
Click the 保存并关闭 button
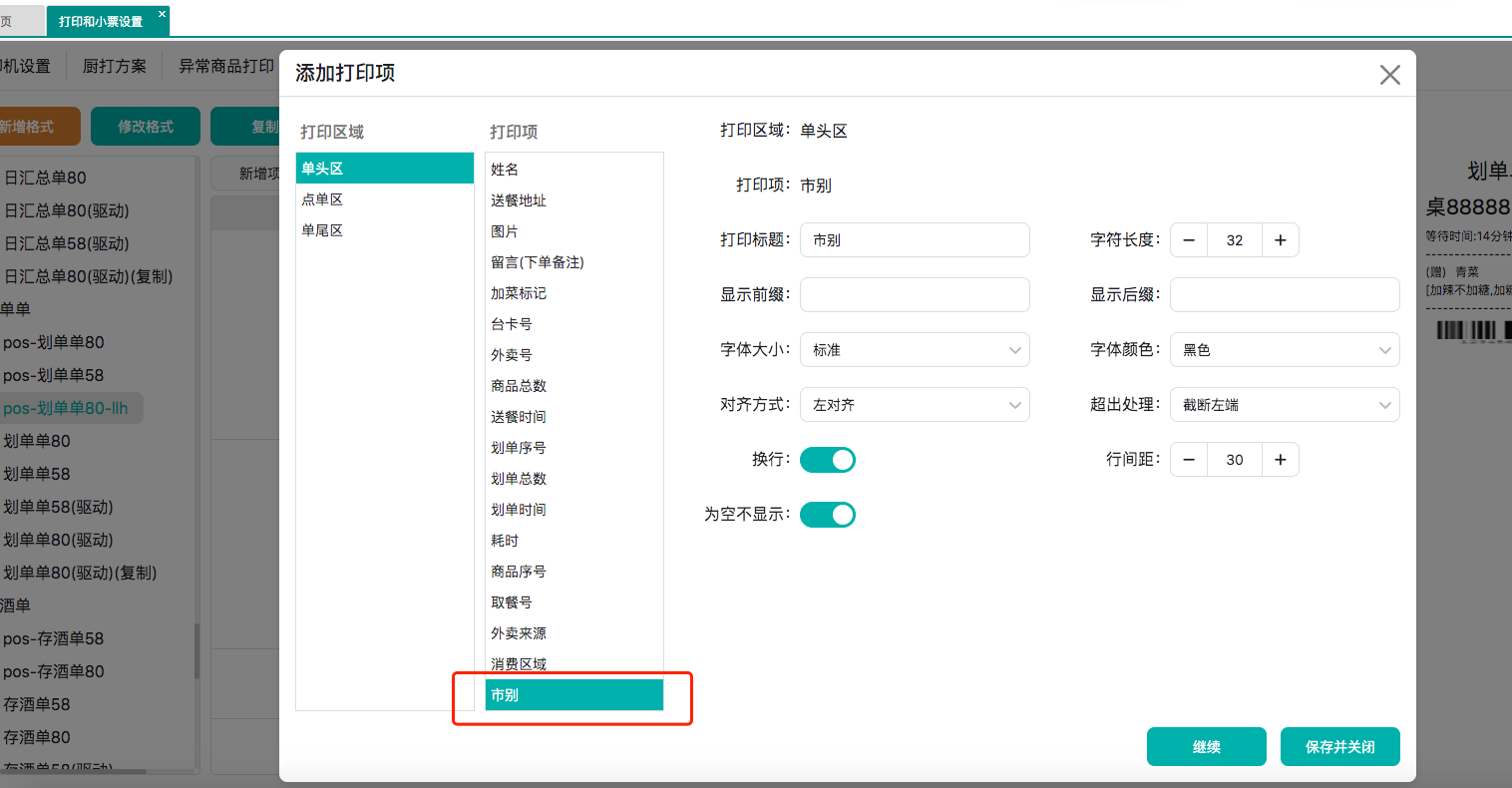coord(1340,747)
